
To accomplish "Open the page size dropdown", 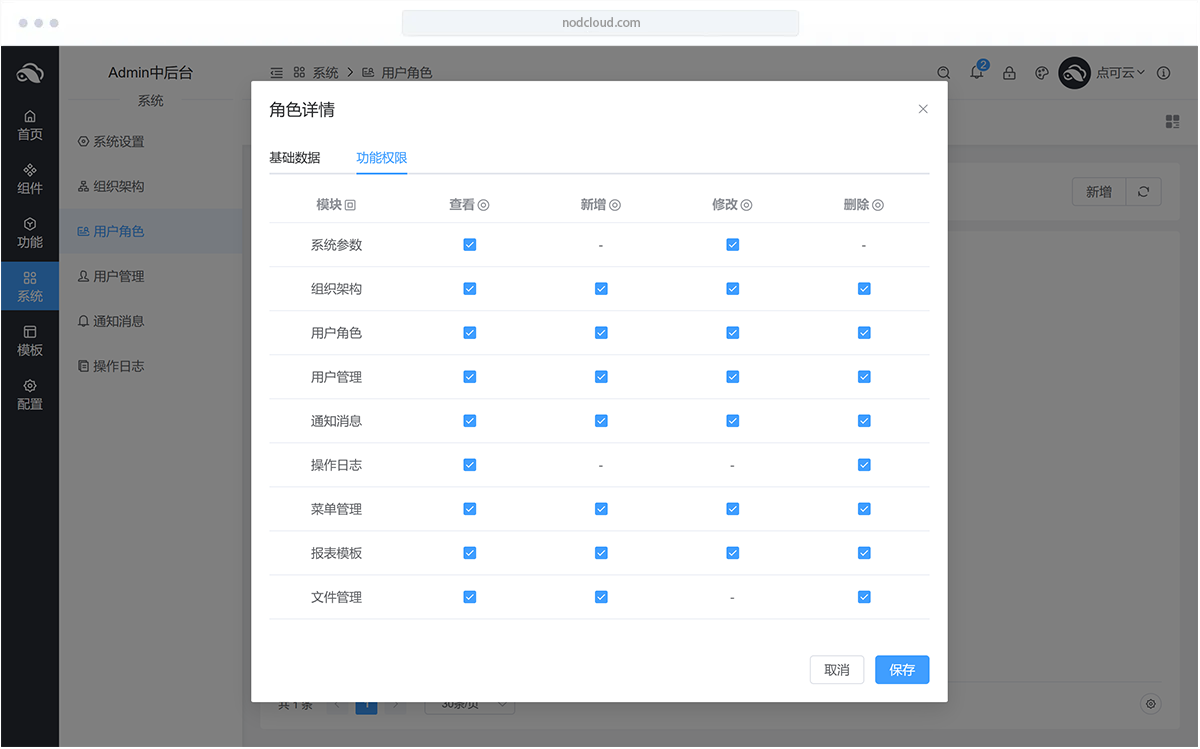I will tap(470, 705).
